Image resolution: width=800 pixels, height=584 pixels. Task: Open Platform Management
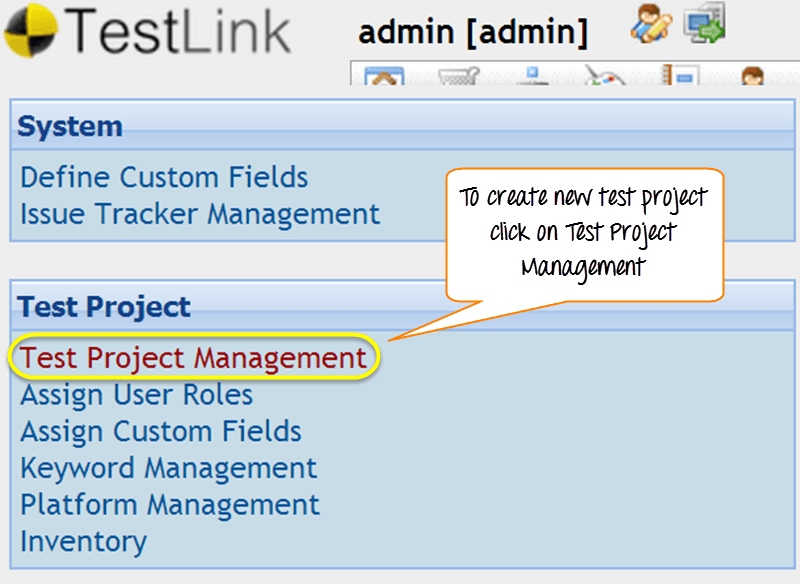[170, 505]
